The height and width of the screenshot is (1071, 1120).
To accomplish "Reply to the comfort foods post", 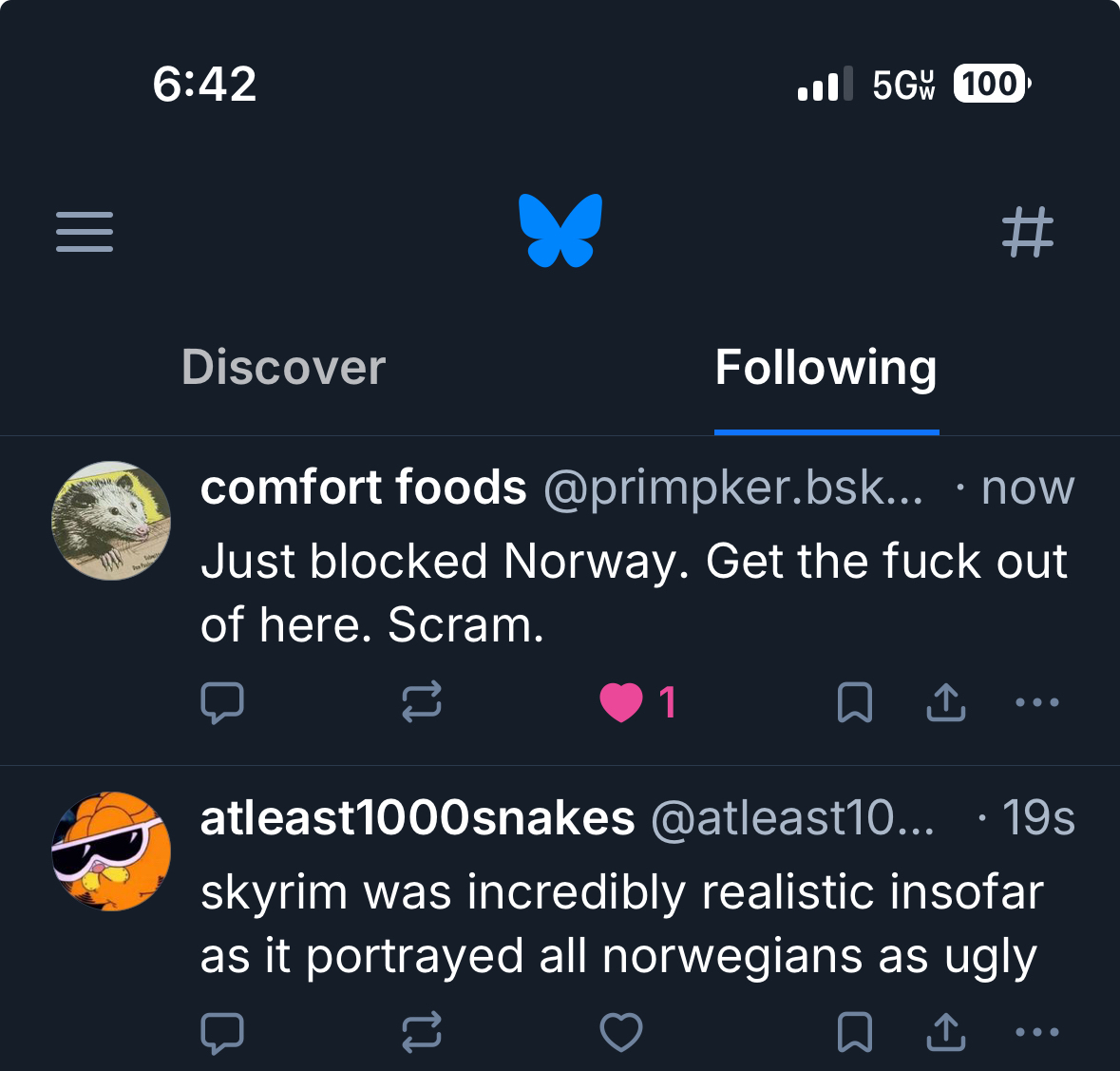I will pos(222,703).
